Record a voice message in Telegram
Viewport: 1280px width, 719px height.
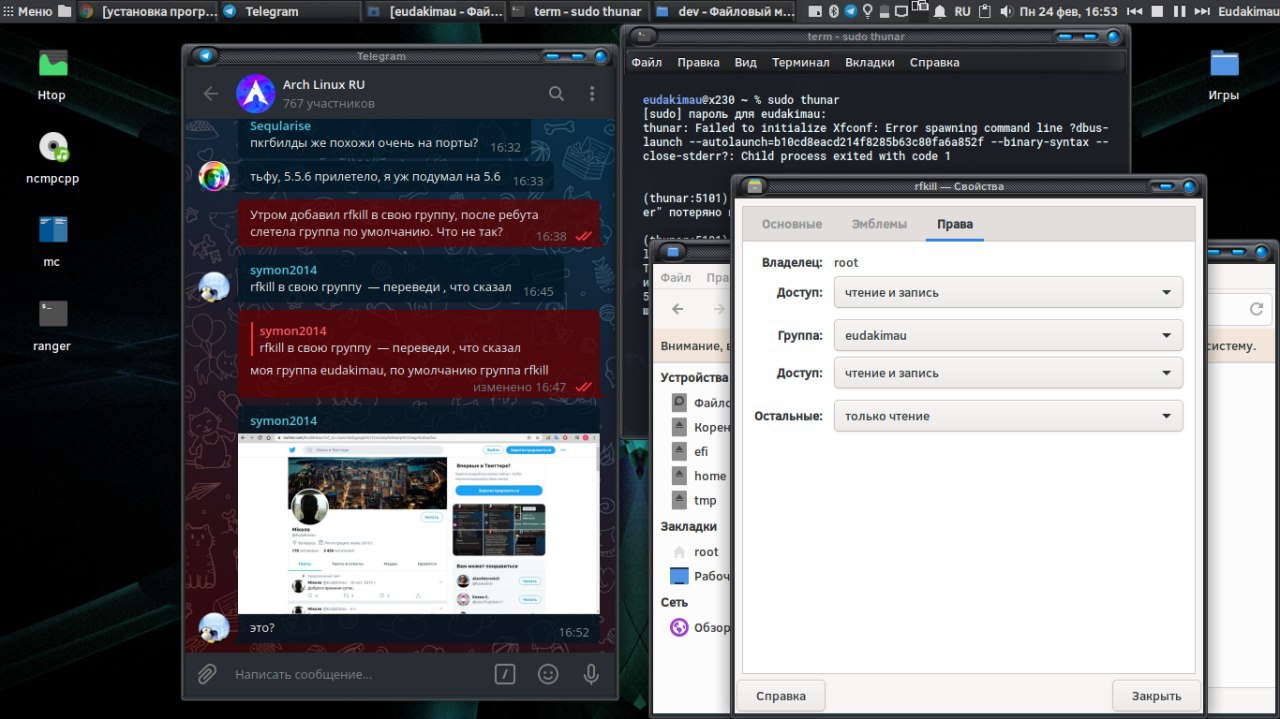[591, 674]
